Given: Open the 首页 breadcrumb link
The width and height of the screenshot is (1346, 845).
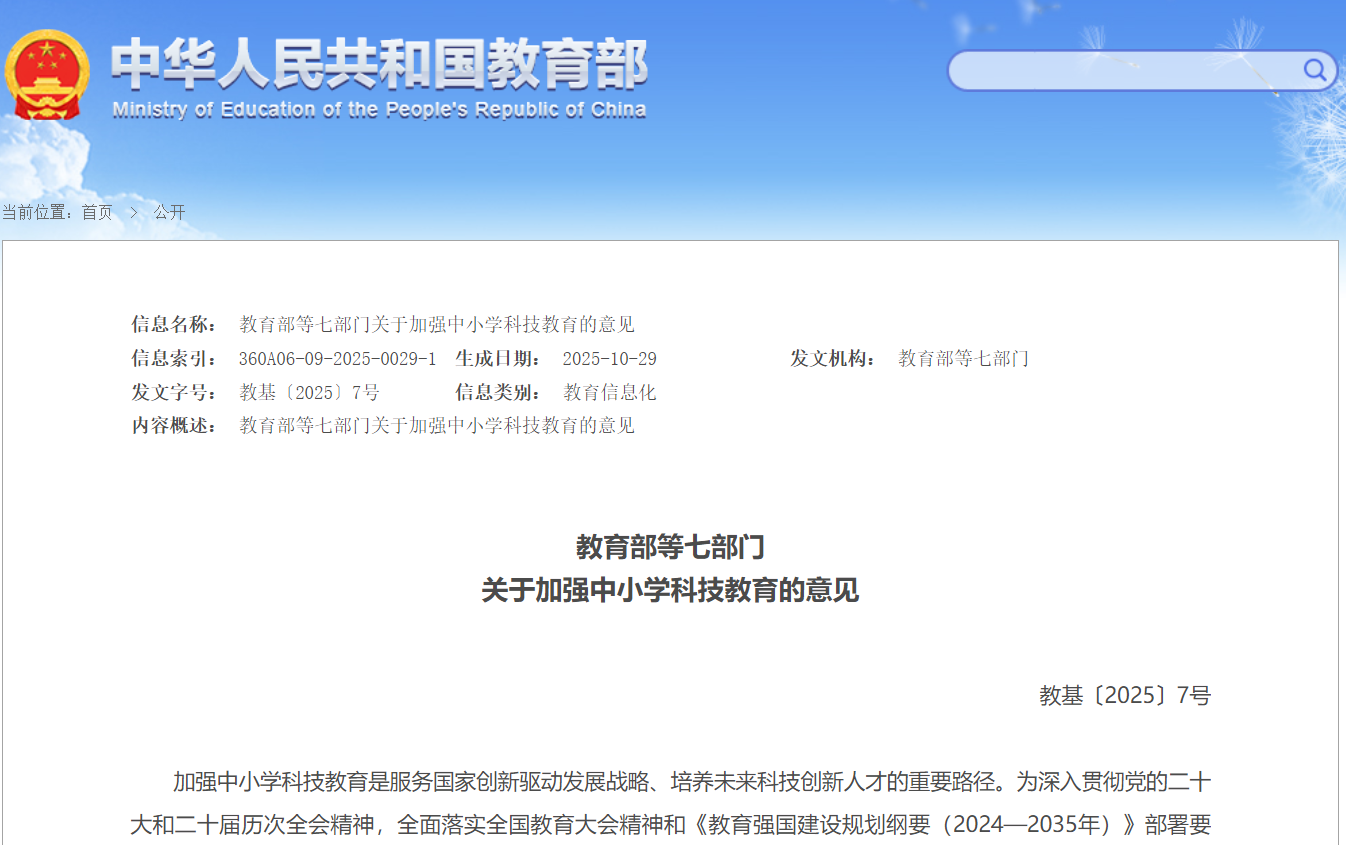Looking at the screenshot, I should coord(97,212).
